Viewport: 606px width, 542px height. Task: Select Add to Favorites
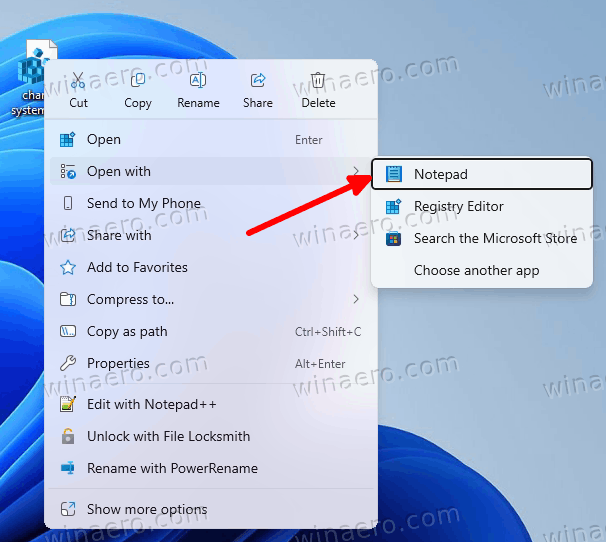point(210,267)
